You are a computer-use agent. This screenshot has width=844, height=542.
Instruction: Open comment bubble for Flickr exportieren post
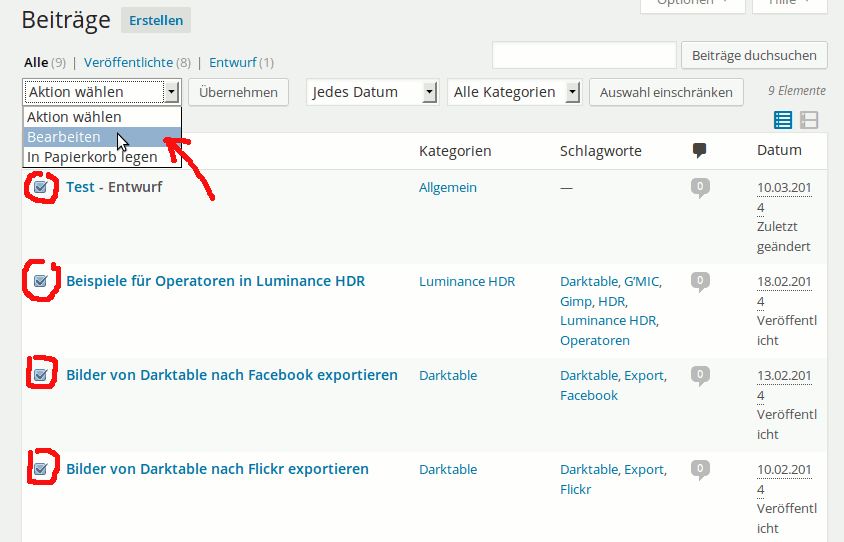click(700, 469)
